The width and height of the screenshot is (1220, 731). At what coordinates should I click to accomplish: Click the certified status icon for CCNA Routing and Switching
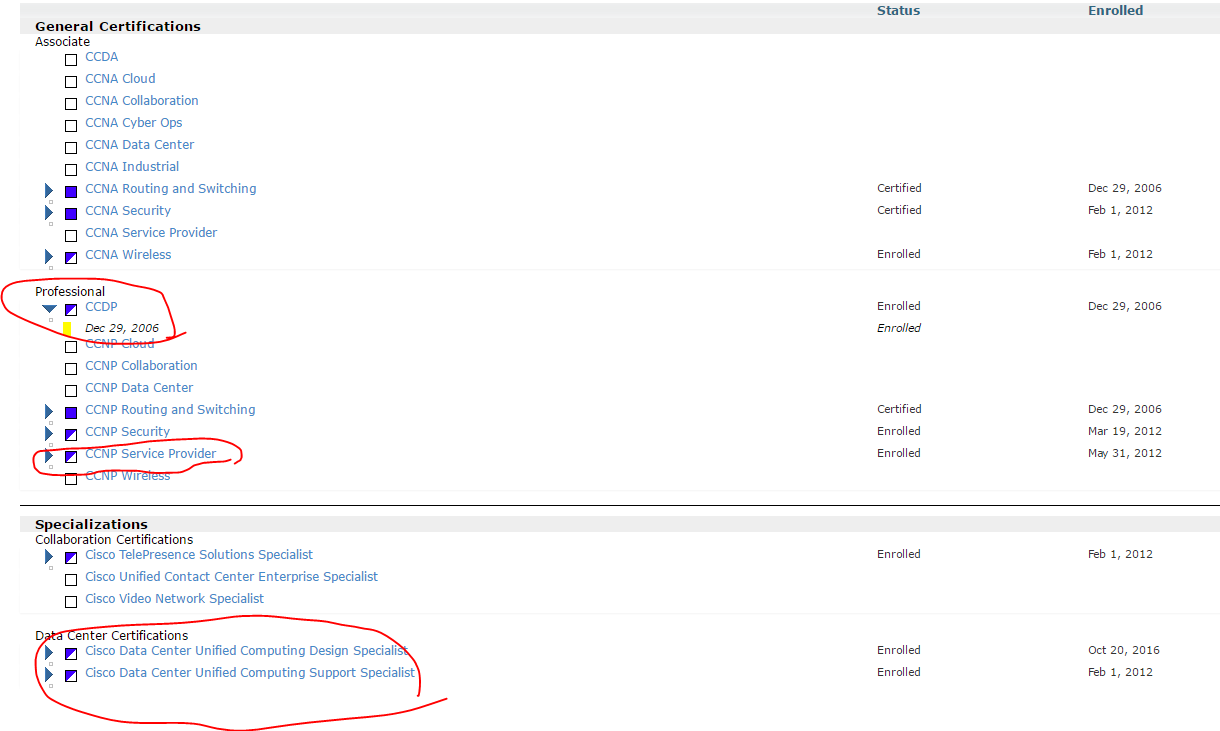coord(71,192)
